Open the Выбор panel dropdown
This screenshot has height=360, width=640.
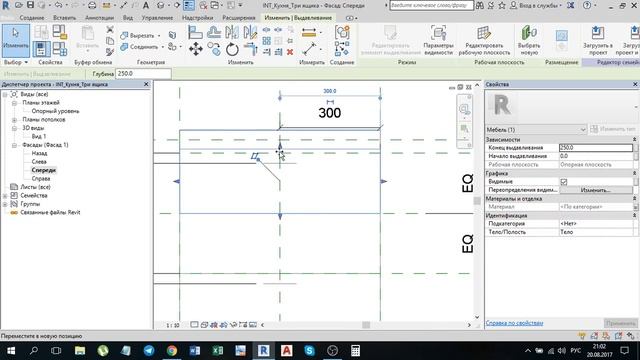[16, 62]
